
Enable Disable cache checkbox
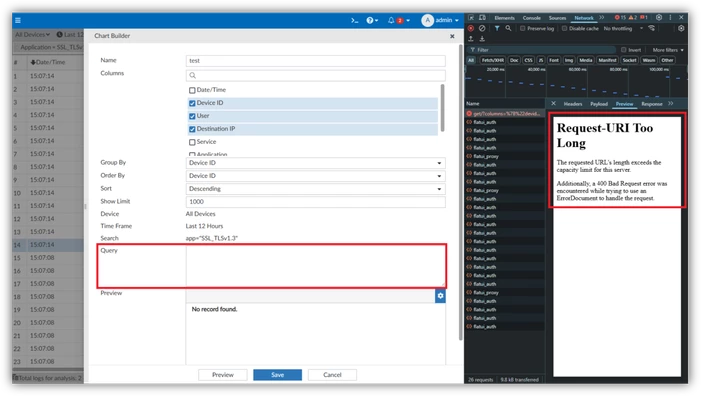point(564,29)
